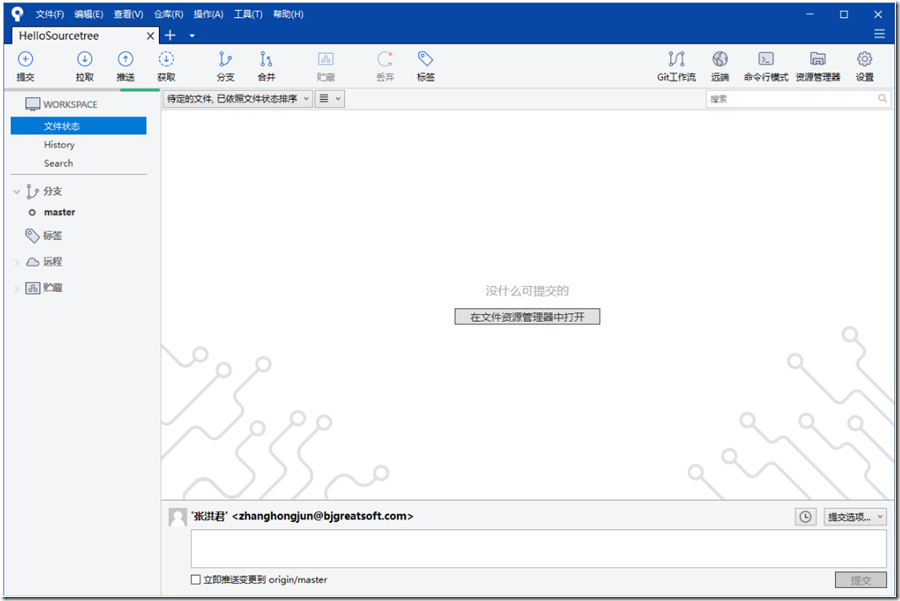Click the WORKSPACE sidebar header
This screenshot has width=900, height=601.
pos(61,104)
